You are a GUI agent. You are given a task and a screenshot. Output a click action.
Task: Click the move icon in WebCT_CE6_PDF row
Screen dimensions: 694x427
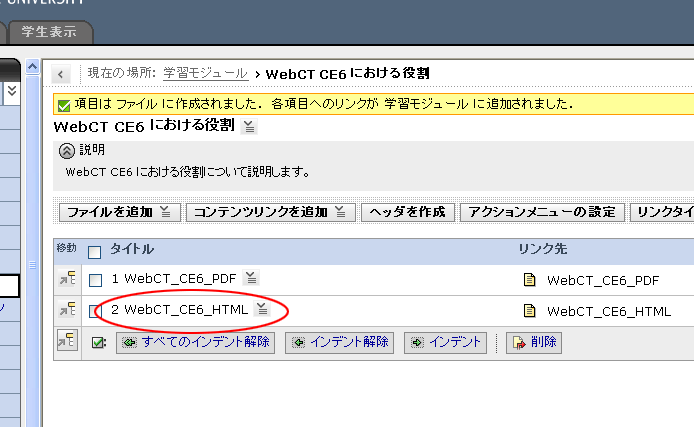tap(67, 279)
